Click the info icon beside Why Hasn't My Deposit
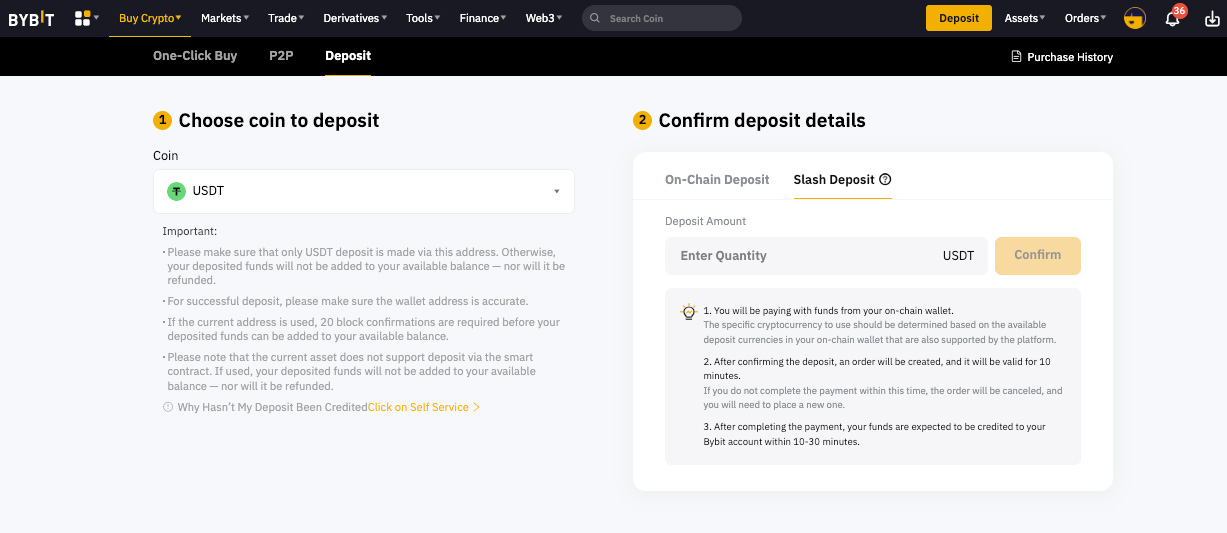This screenshot has width=1227, height=533. click(168, 407)
